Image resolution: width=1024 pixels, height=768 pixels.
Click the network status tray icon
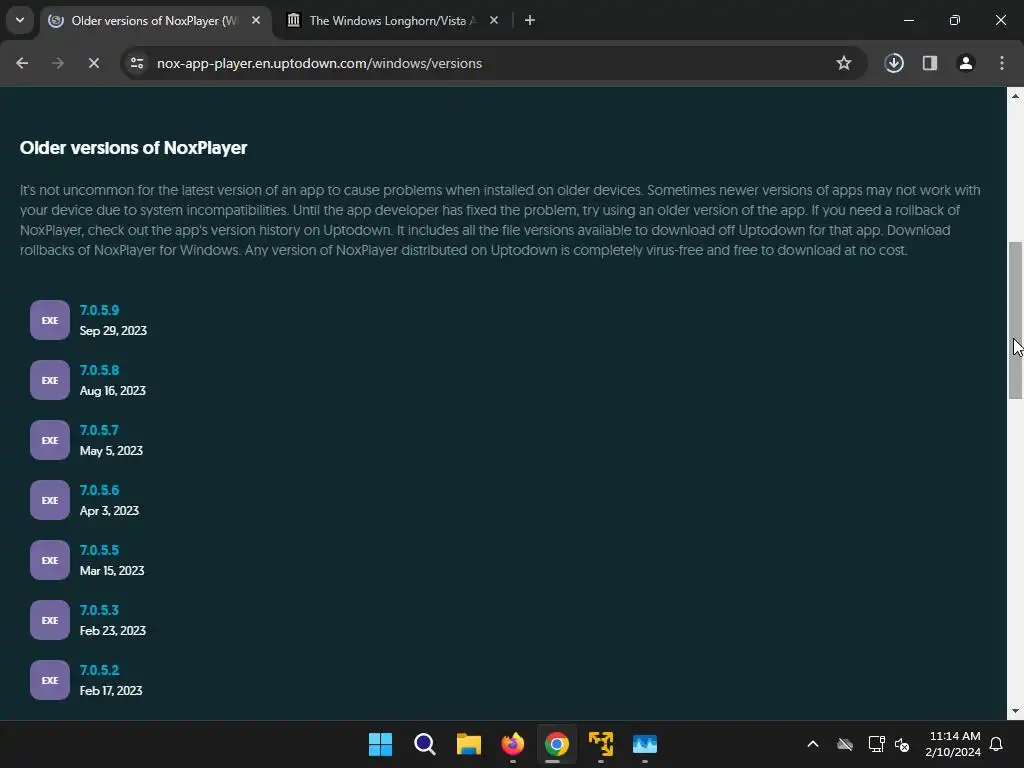[876, 744]
